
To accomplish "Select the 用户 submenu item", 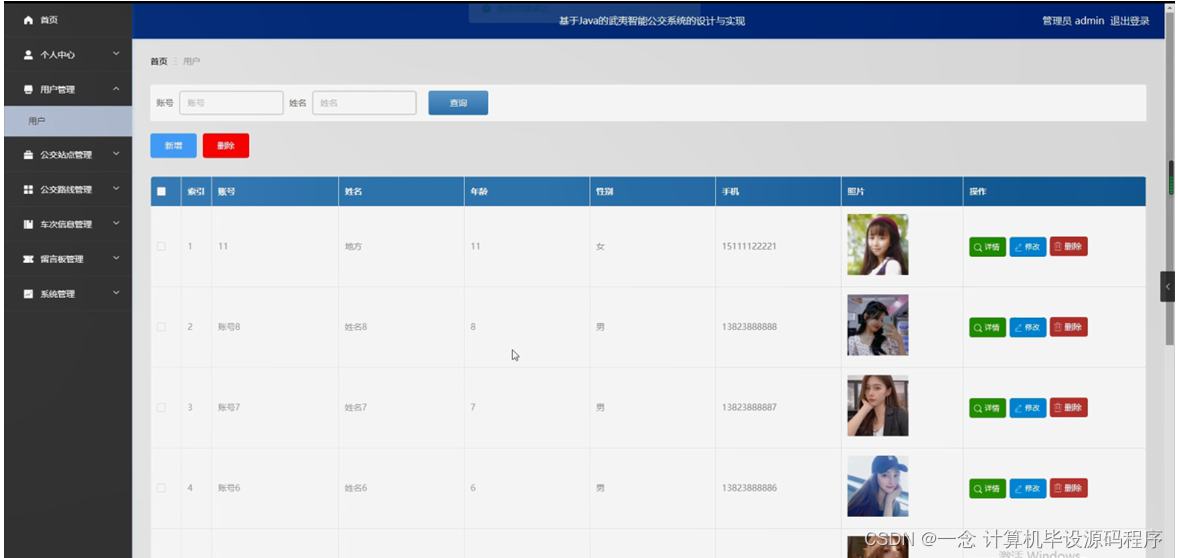I will pyautogui.click(x=68, y=121).
